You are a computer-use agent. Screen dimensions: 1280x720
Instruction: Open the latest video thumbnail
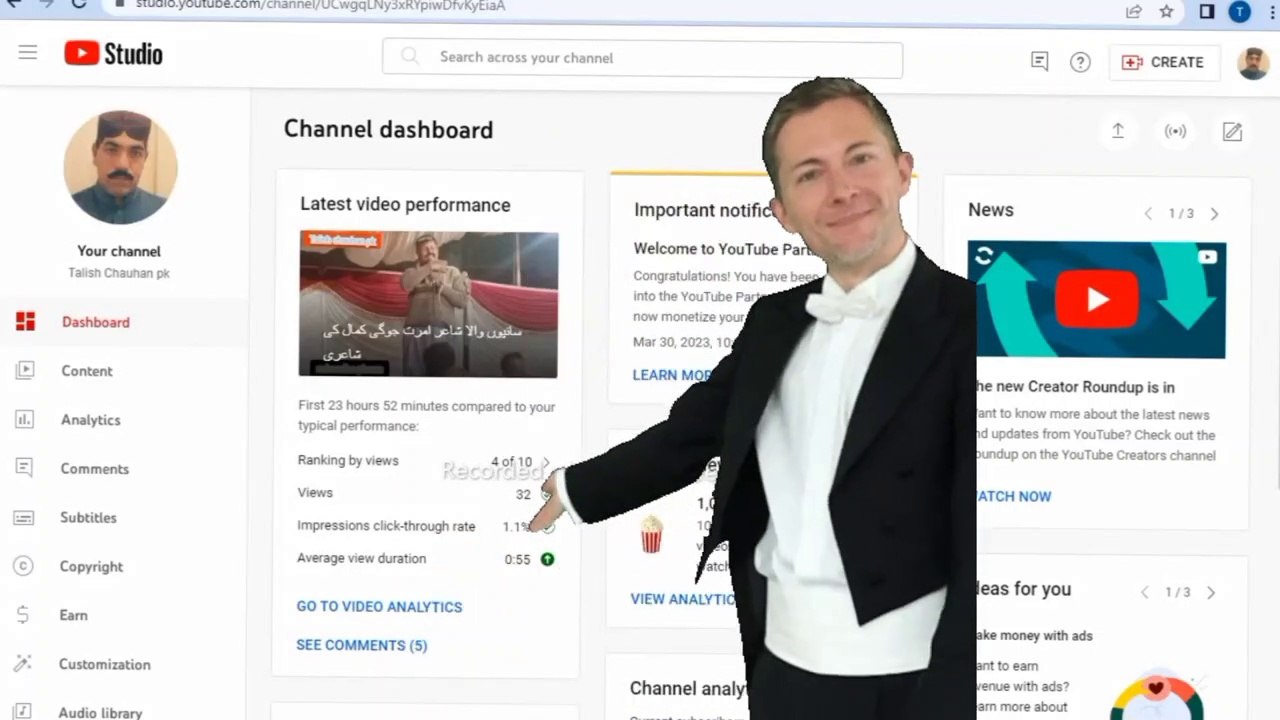pos(428,304)
